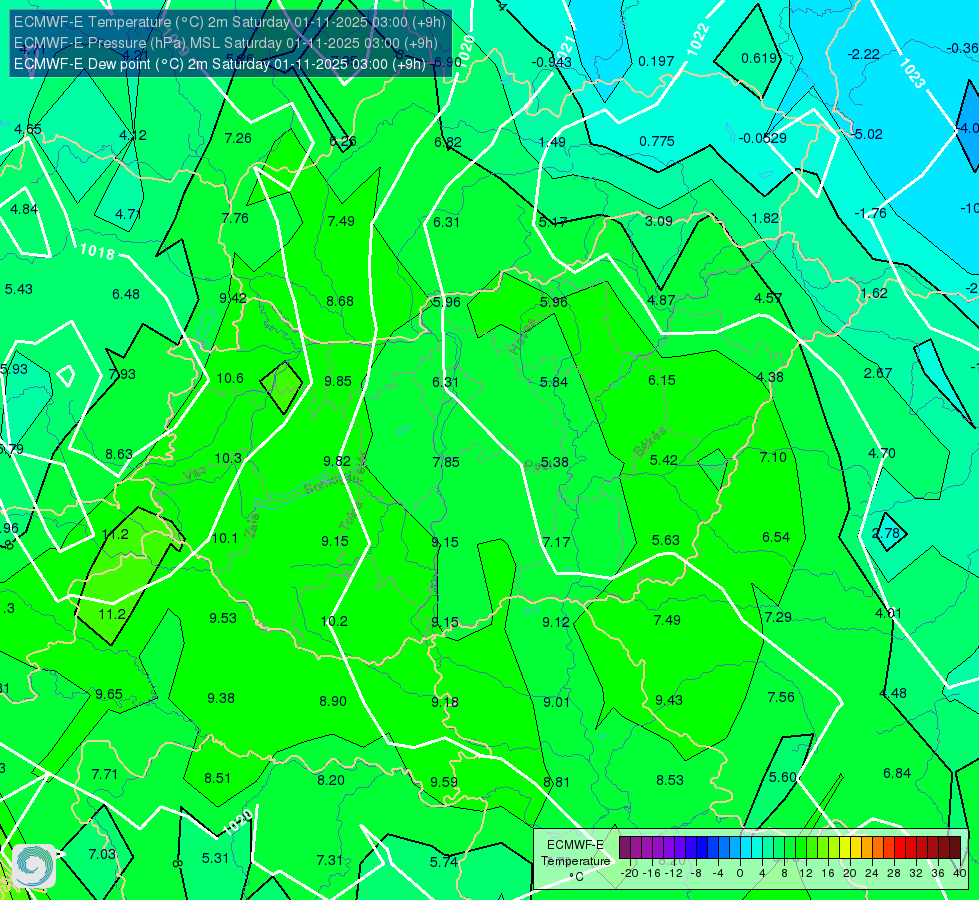Click the 6.84 temperature value

(x=897, y=773)
